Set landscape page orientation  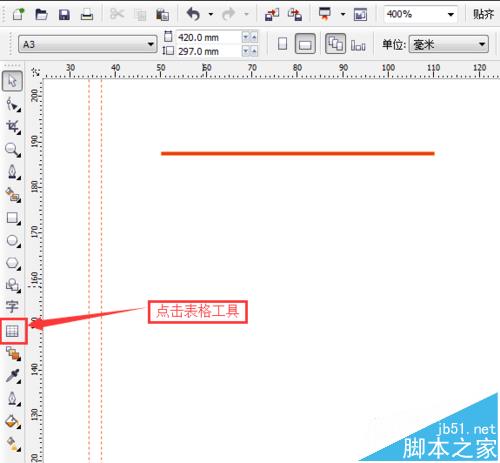coord(305,44)
